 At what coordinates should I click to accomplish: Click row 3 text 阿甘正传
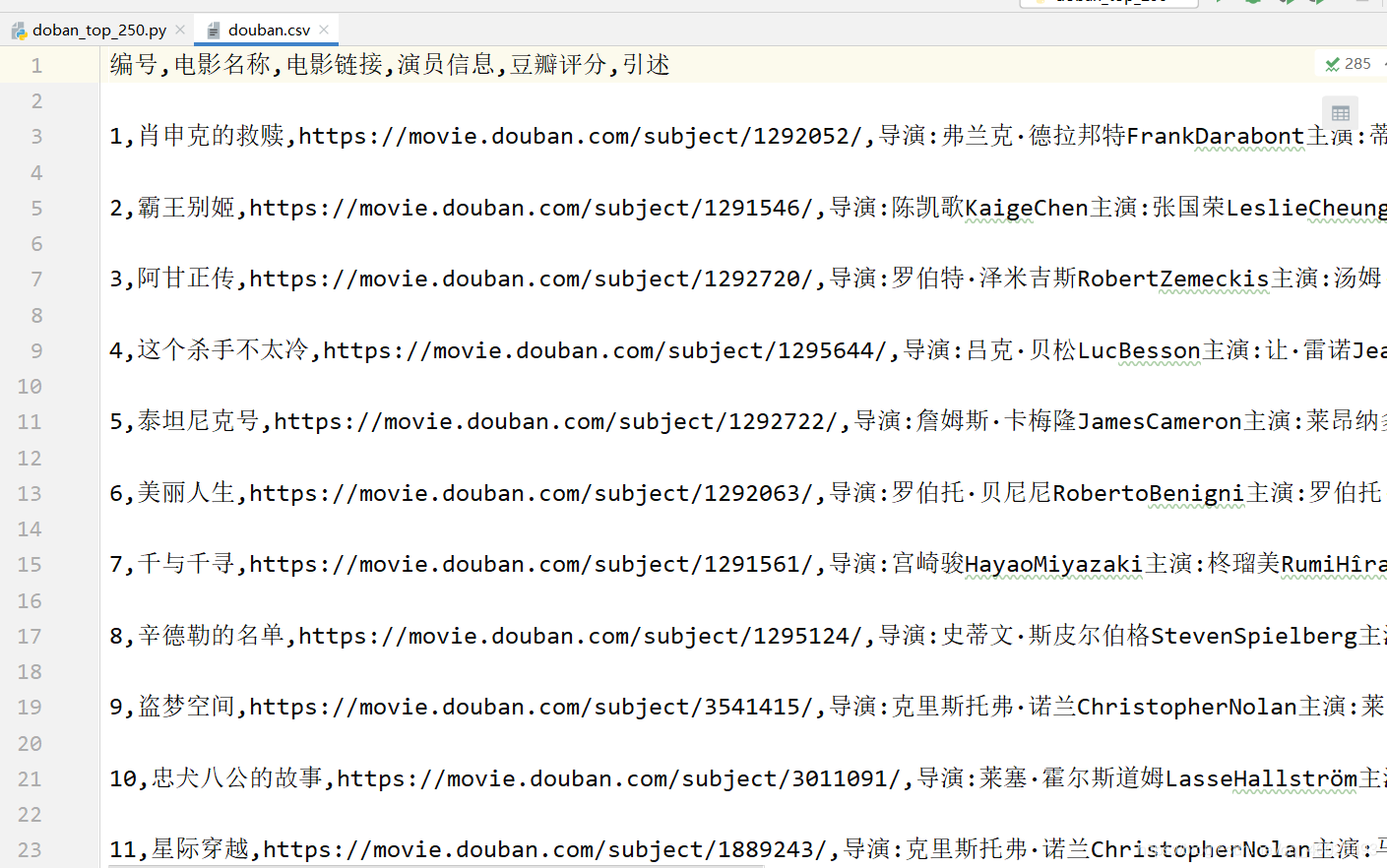(186, 279)
